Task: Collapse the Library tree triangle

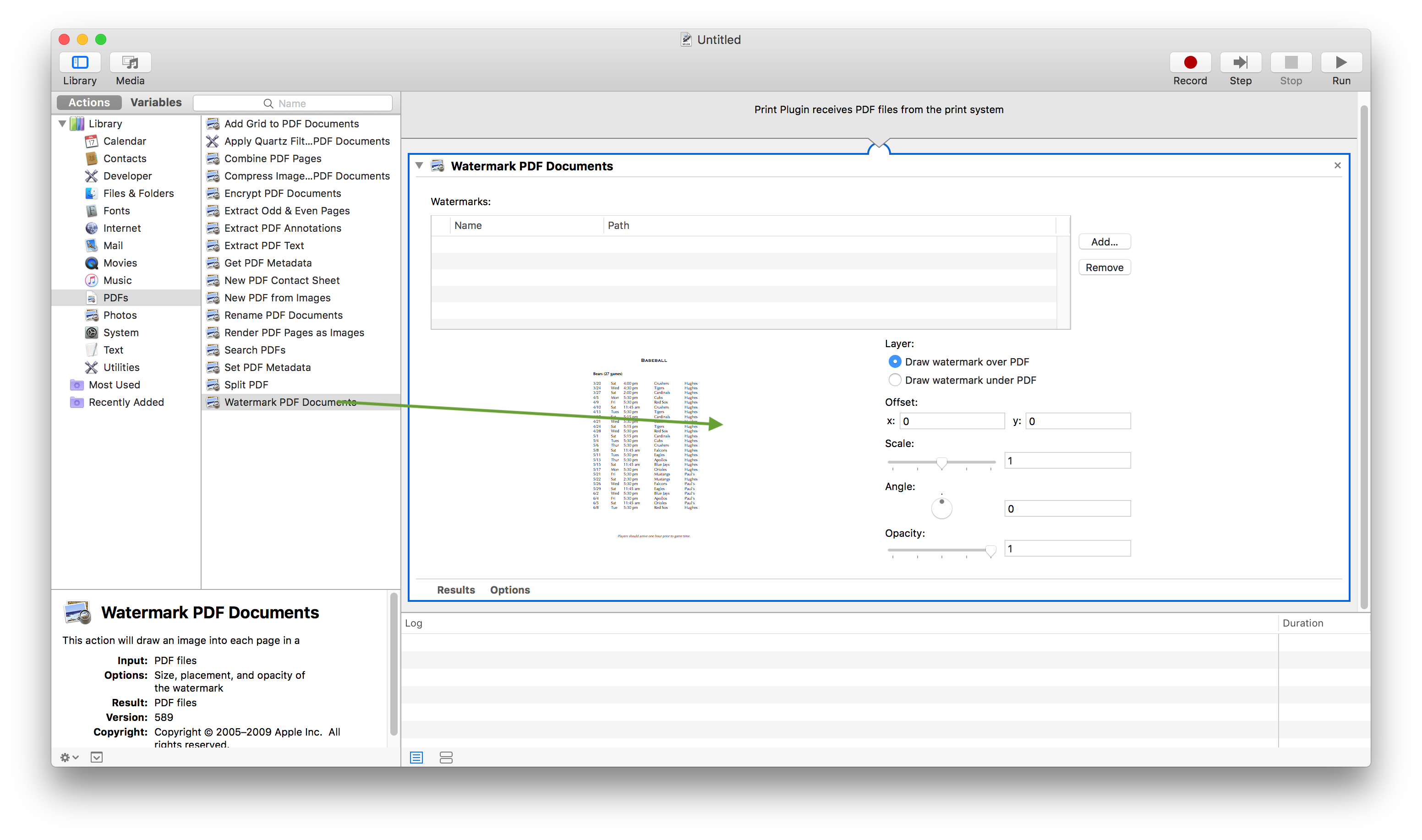Action: pyautogui.click(x=62, y=123)
